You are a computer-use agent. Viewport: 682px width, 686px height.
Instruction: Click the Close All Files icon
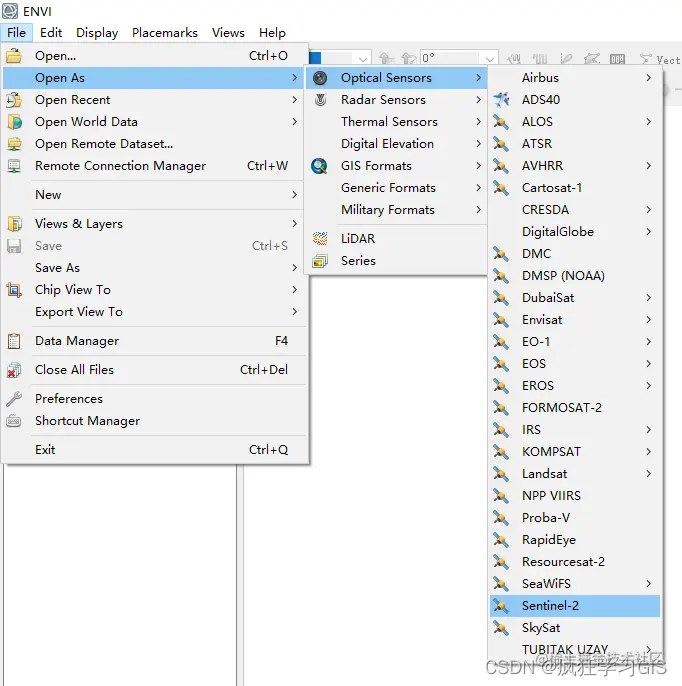(x=14, y=370)
